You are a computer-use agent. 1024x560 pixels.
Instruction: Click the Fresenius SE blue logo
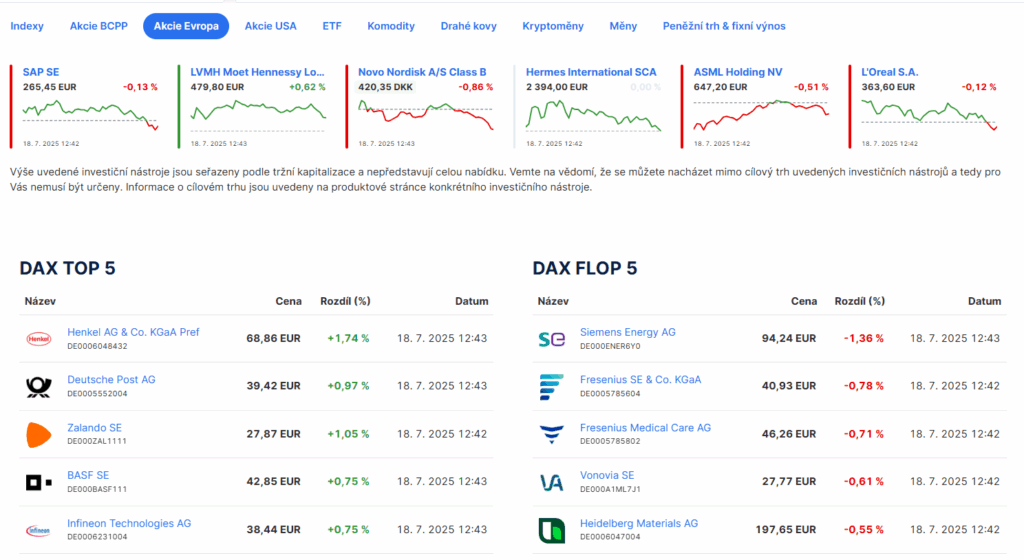tap(551, 386)
